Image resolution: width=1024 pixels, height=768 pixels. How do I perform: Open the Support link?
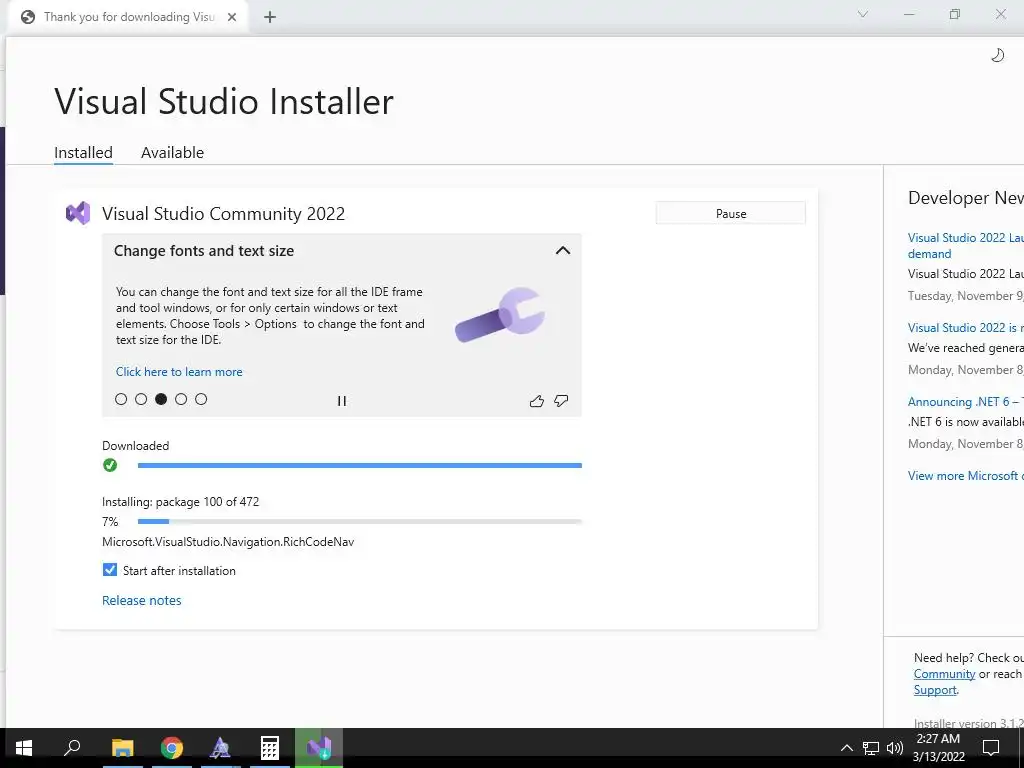935,690
